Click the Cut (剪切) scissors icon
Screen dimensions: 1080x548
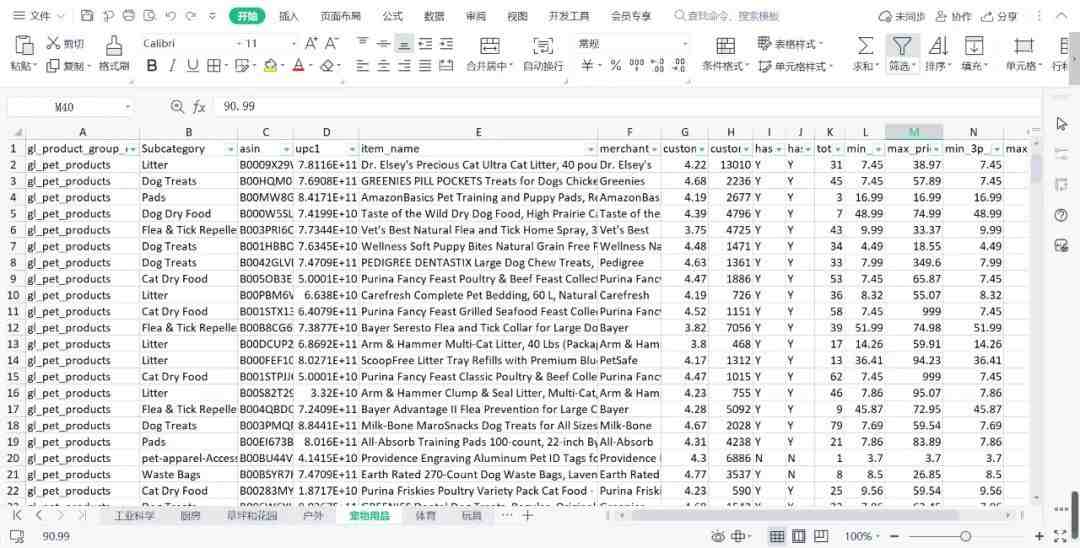point(54,43)
